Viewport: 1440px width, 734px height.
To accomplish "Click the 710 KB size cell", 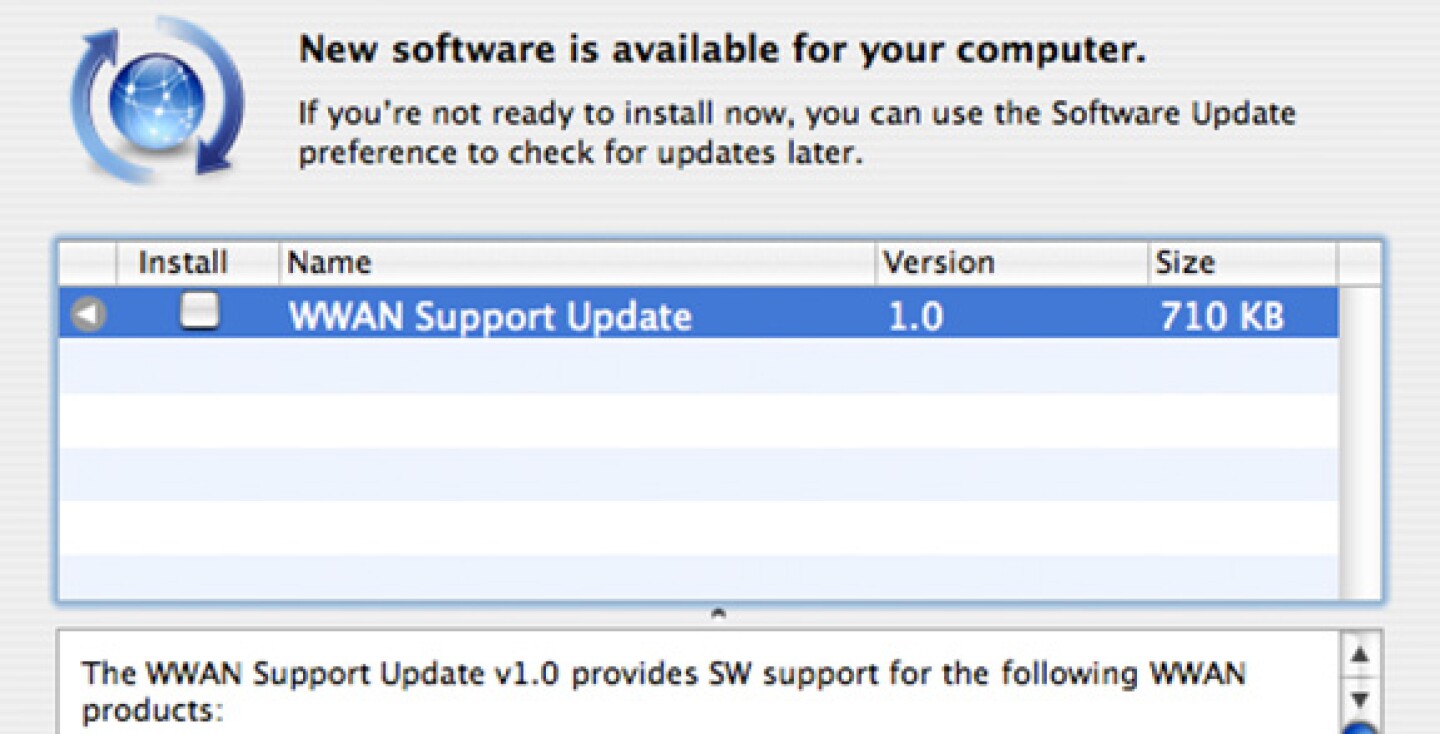I will (1221, 317).
